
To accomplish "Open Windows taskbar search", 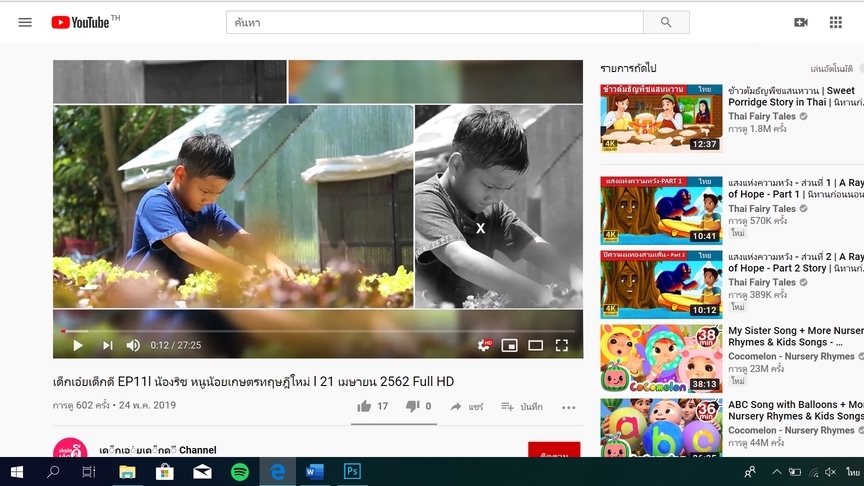I will click(53, 472).
